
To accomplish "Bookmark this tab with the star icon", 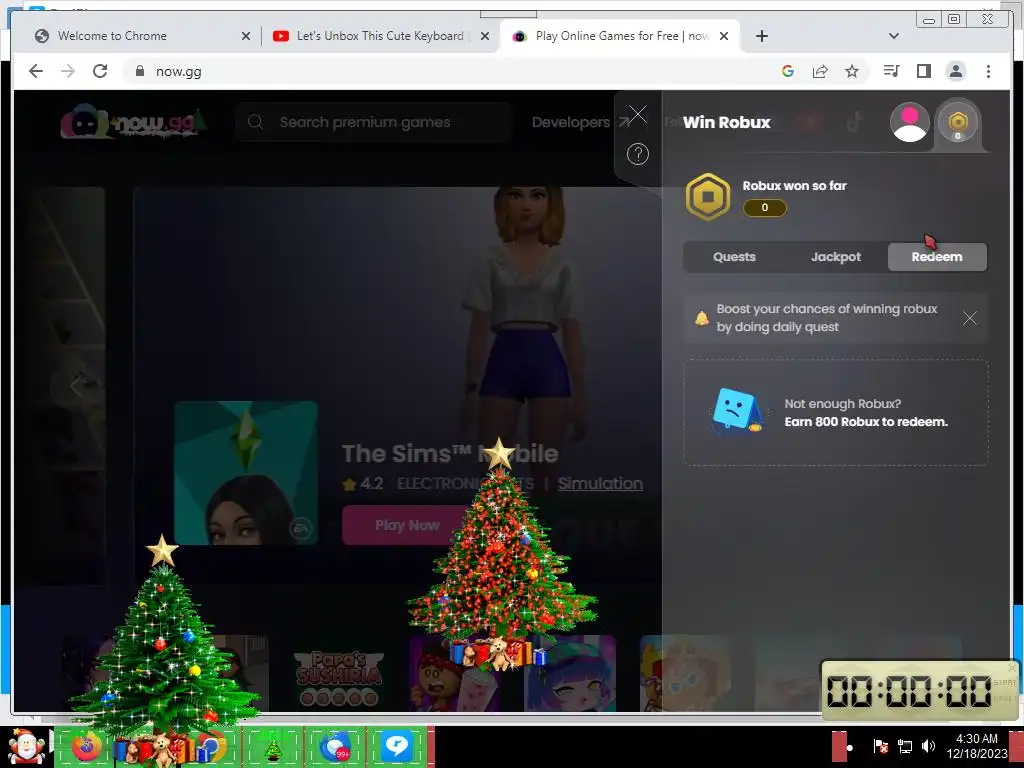I will coord(852,71).
